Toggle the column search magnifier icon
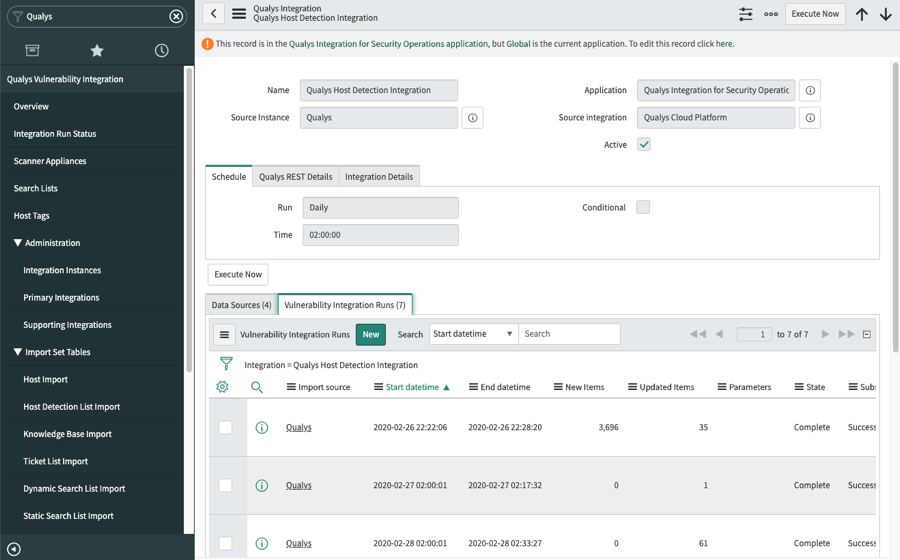This screenshot has width=900, height=560. click(x=257, y=387)
